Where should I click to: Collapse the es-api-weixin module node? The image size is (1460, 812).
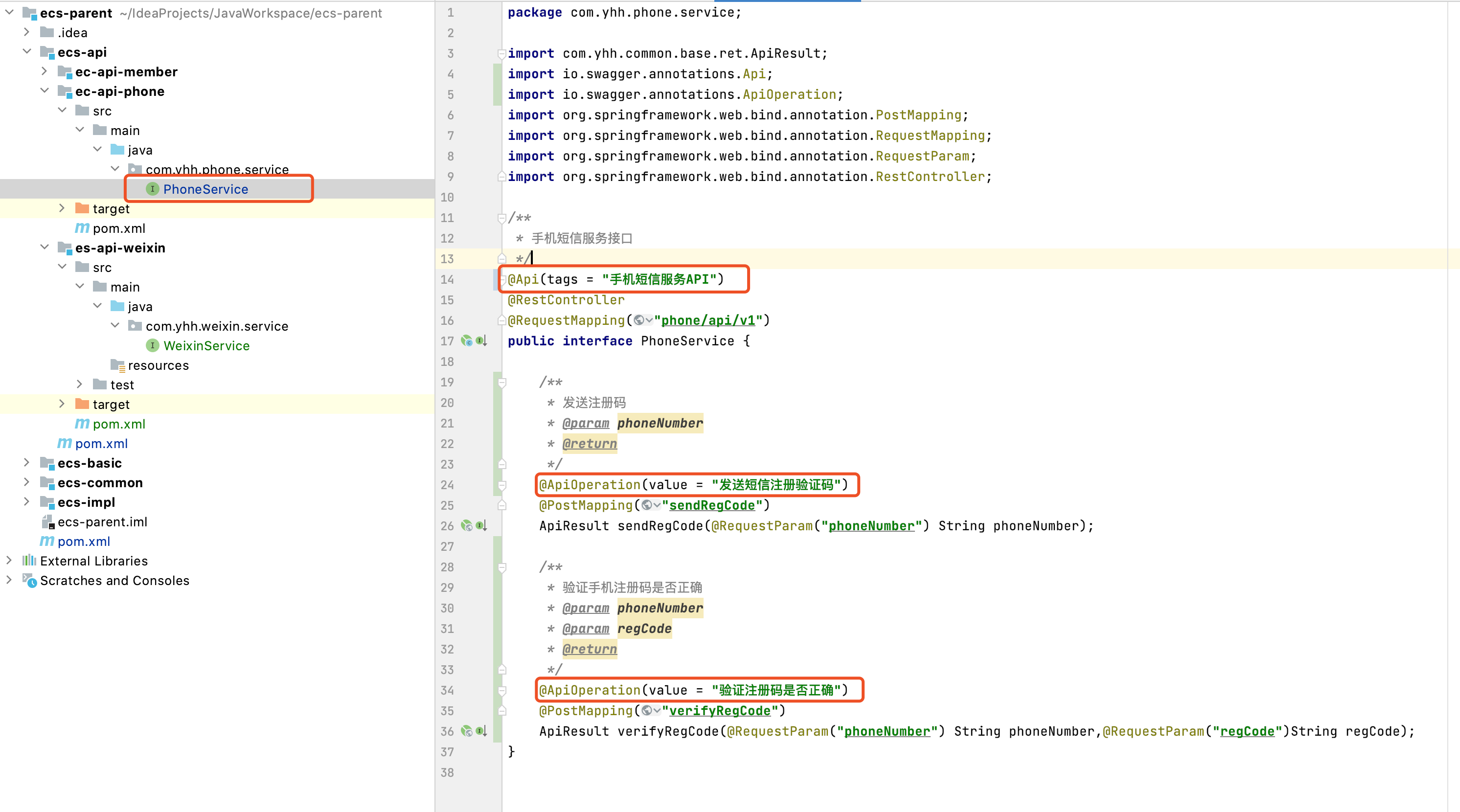(44, 247)
